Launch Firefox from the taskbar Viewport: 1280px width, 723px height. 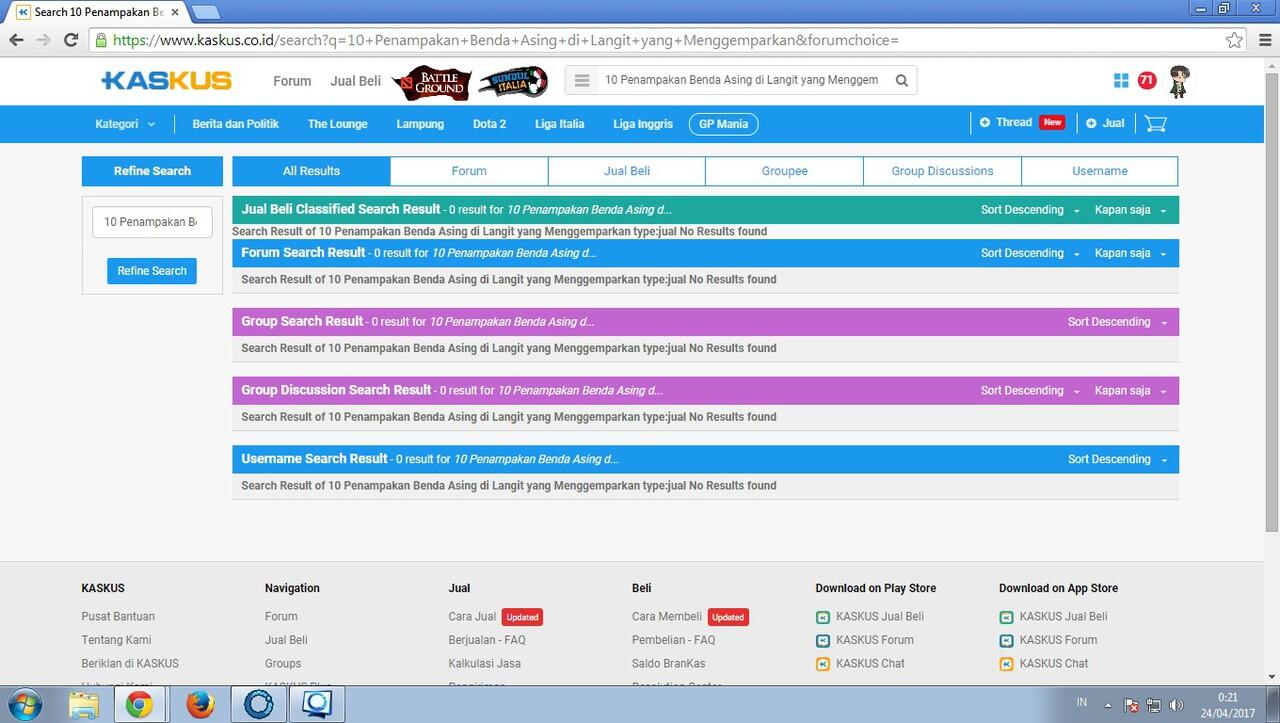point(200,705)
